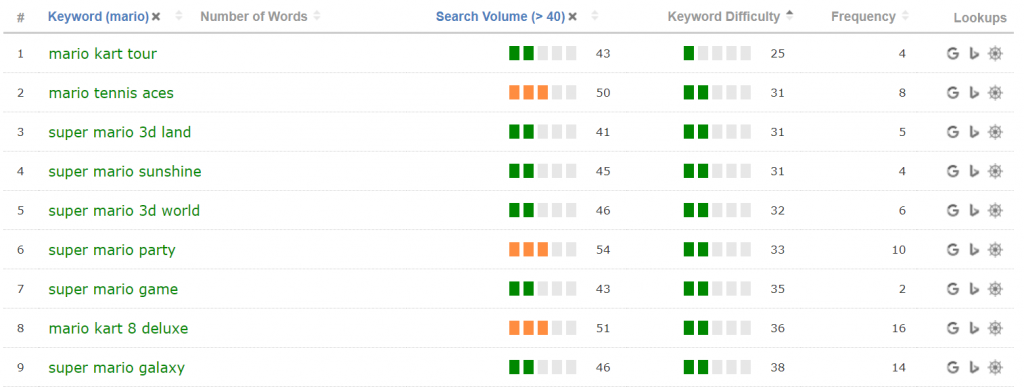
Task: Open Bing lookup for super mario party
Action: click(974, 250)
